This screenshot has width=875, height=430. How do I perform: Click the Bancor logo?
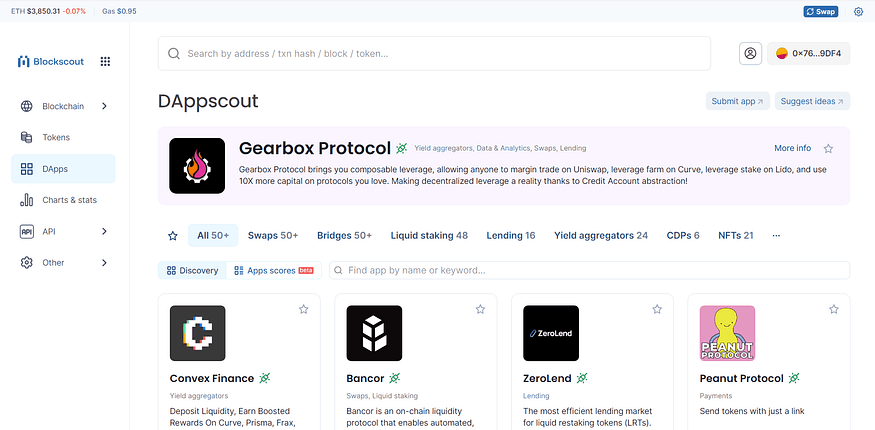[374, 333]
